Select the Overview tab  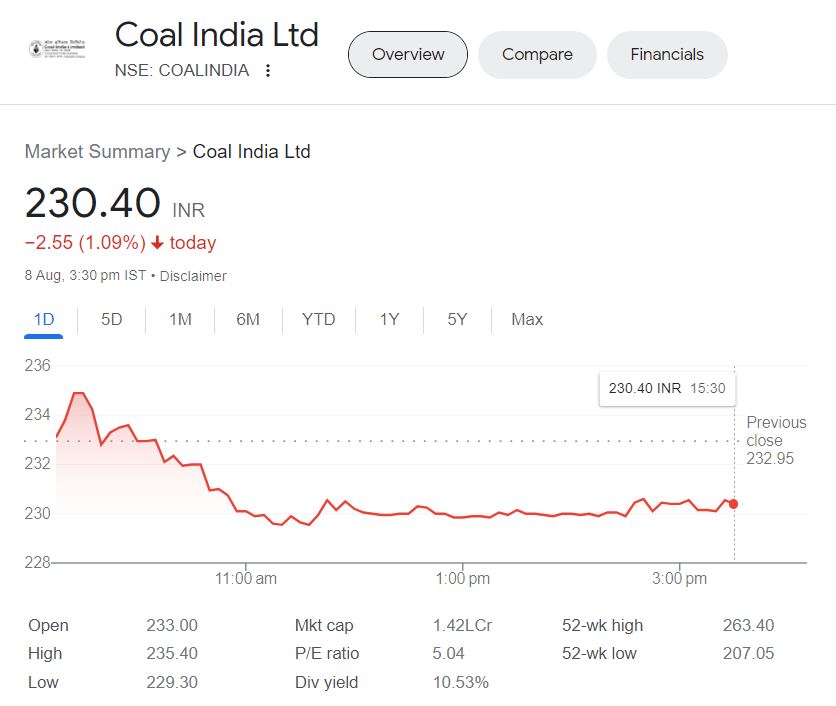pos(407,55)
